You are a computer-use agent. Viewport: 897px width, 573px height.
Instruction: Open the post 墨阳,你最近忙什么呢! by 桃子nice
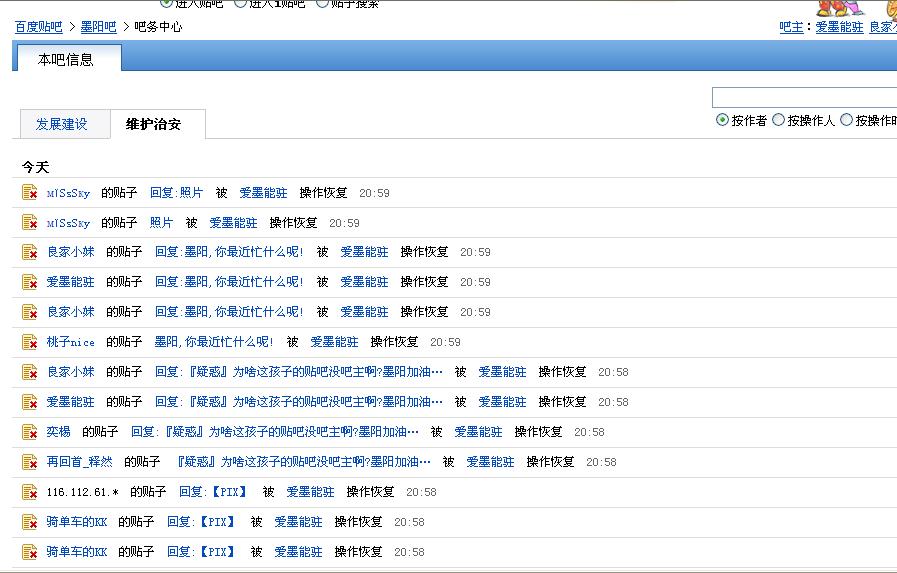coord(214,342)
